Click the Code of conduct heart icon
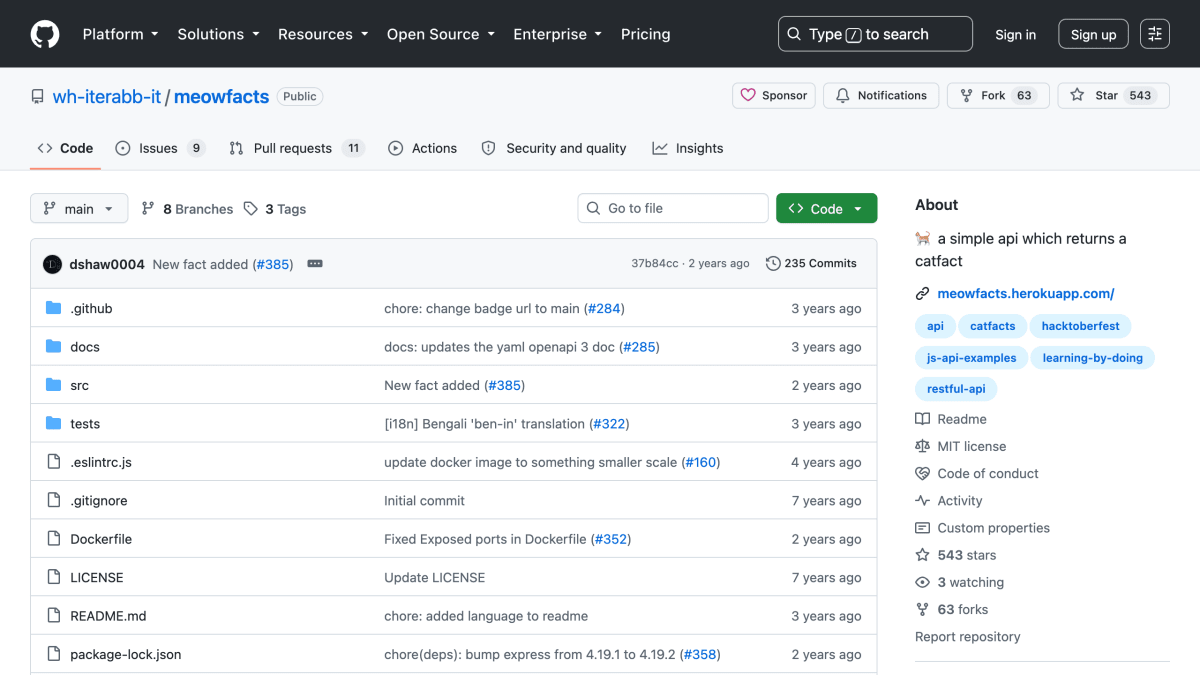 pyautogui.click(x=922, y=474)
